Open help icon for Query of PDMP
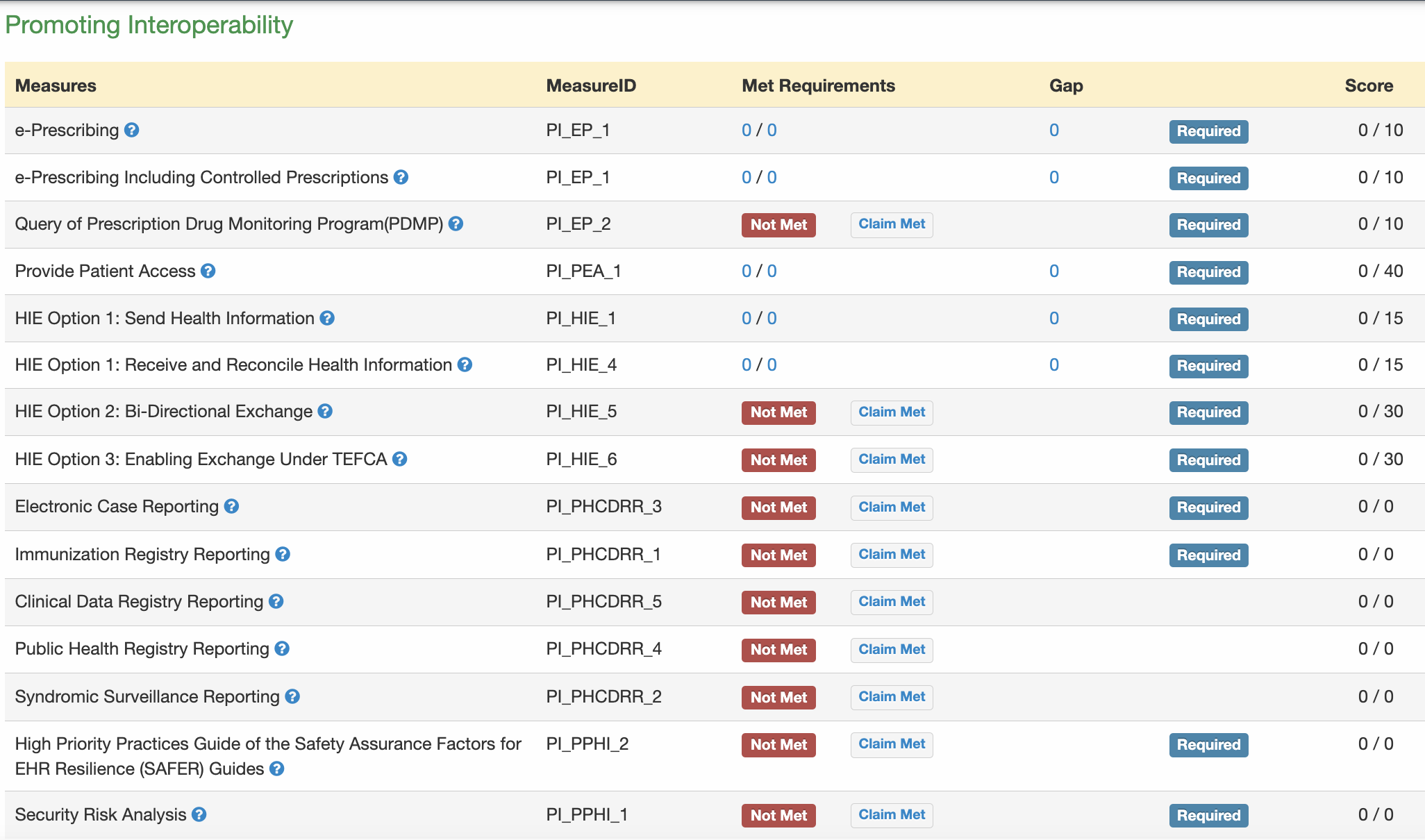 (x=456, y=224)
